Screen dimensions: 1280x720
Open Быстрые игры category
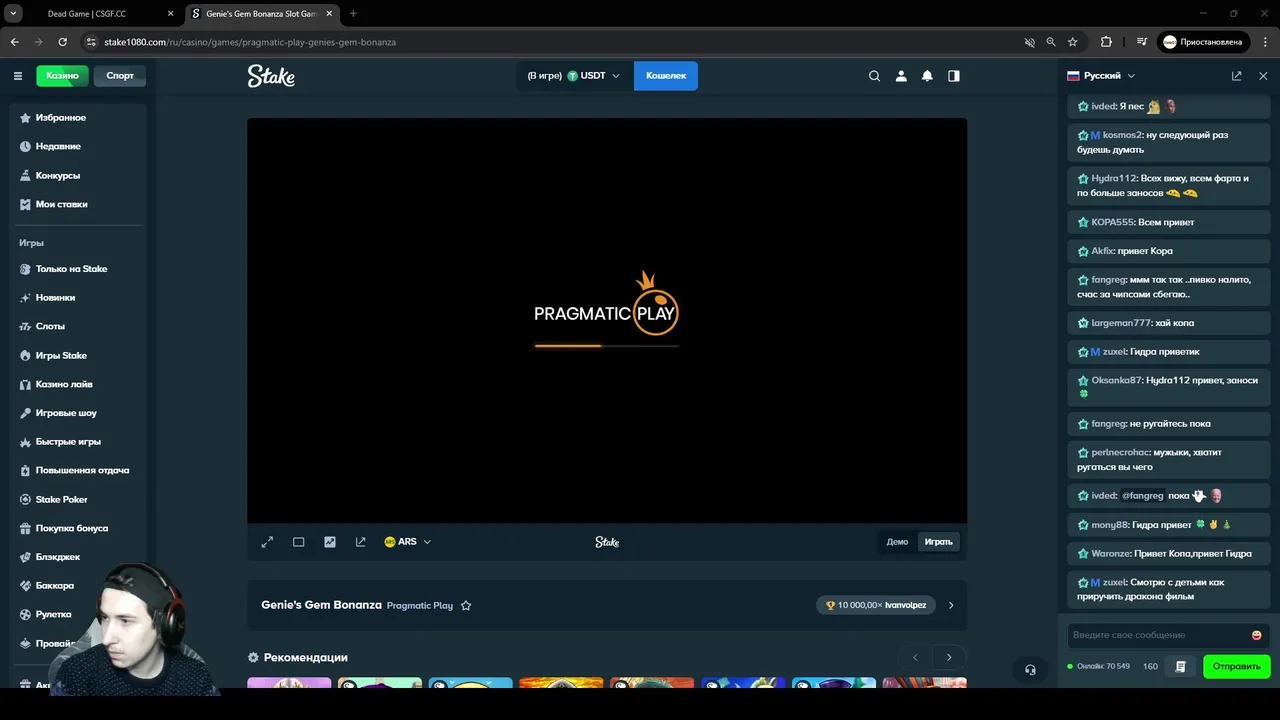pyautogui.click(x=78, y=442)
